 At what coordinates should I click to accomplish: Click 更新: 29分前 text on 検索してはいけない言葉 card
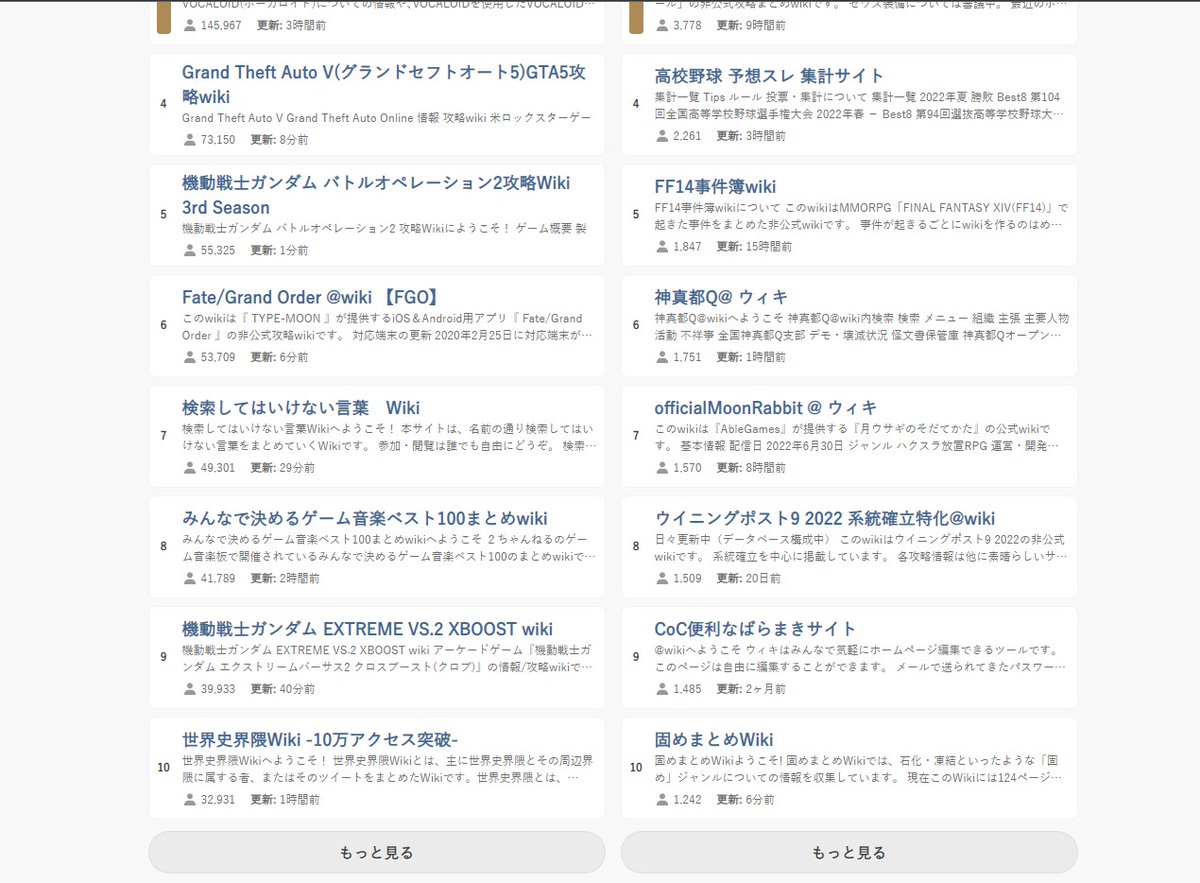tap(282, 467)
